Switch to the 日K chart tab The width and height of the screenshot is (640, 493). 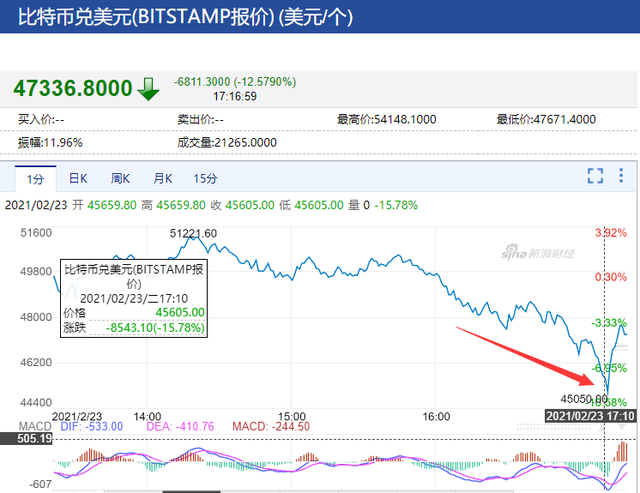point(78,178)
